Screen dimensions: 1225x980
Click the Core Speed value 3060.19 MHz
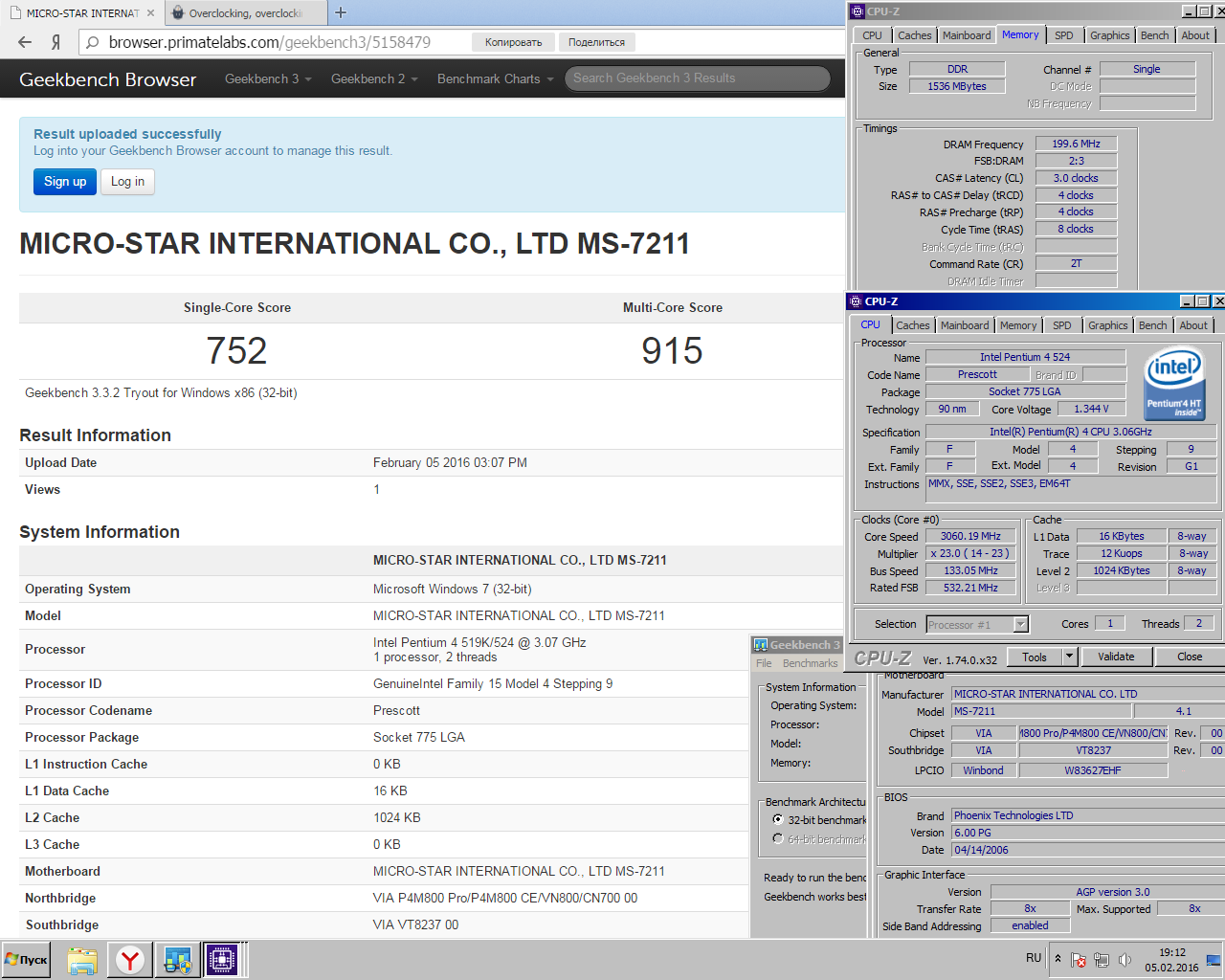tap(970, 537)
